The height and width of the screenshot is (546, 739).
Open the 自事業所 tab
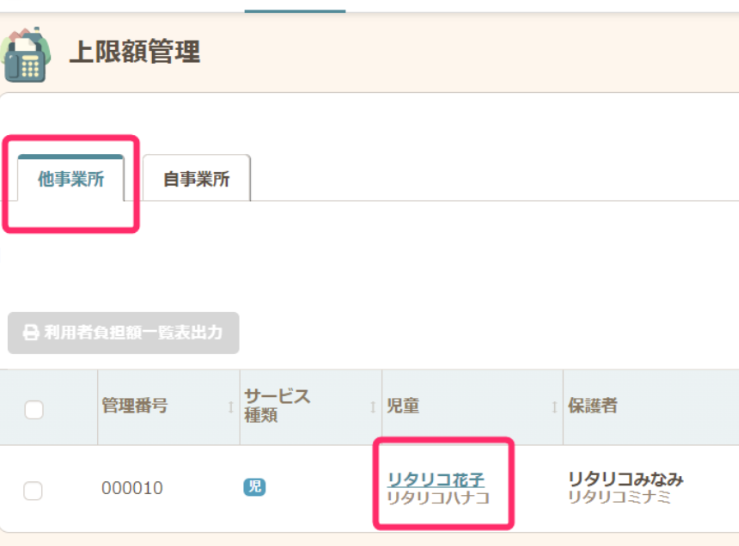(x=196, y=180)
